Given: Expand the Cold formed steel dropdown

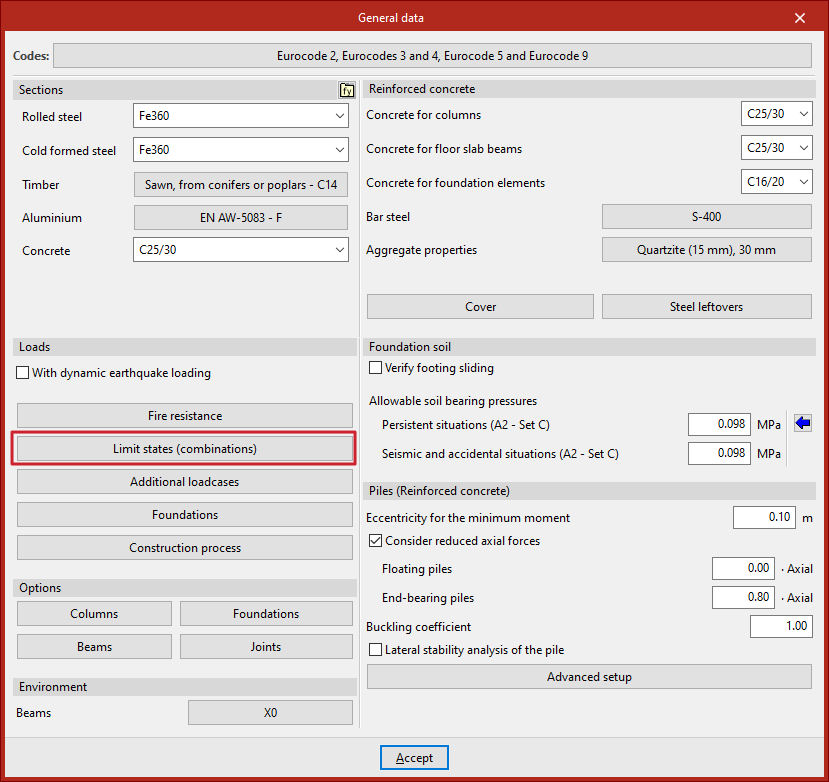Looking at the screenshot, I should coord(240,151).
